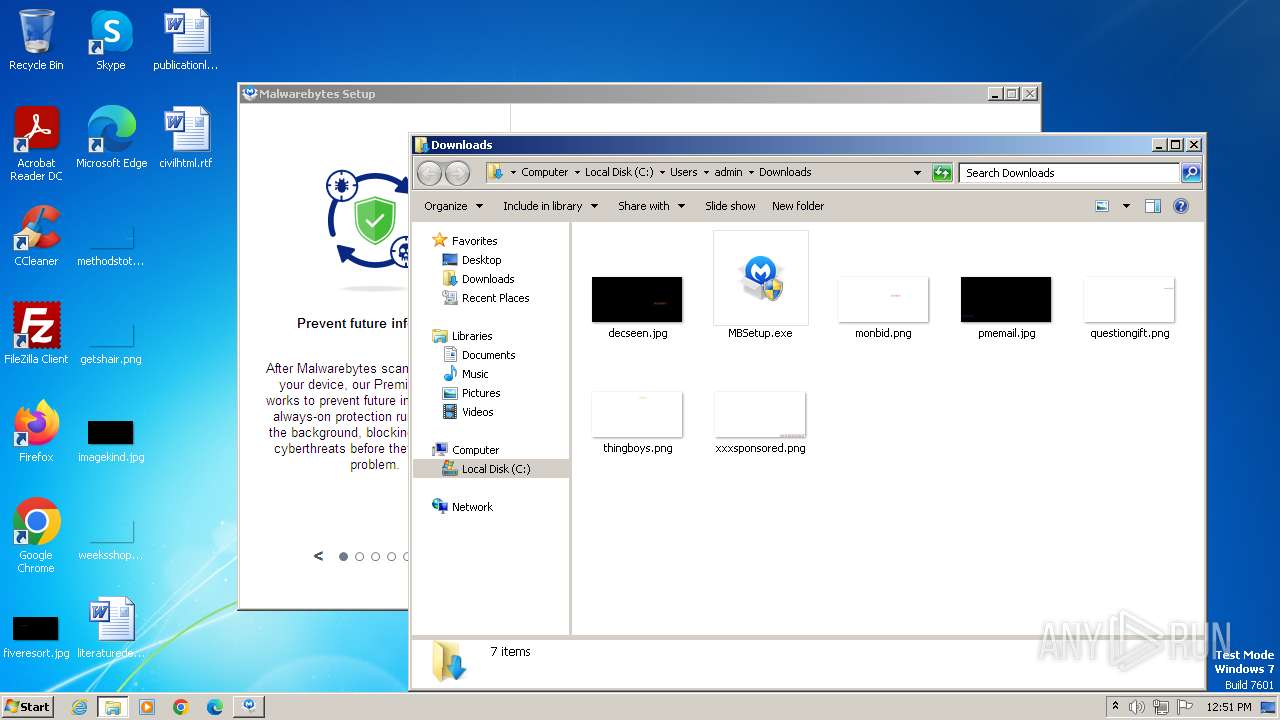
Task: Open Internet Explorer from taskbar
Action: coord(79,707)
